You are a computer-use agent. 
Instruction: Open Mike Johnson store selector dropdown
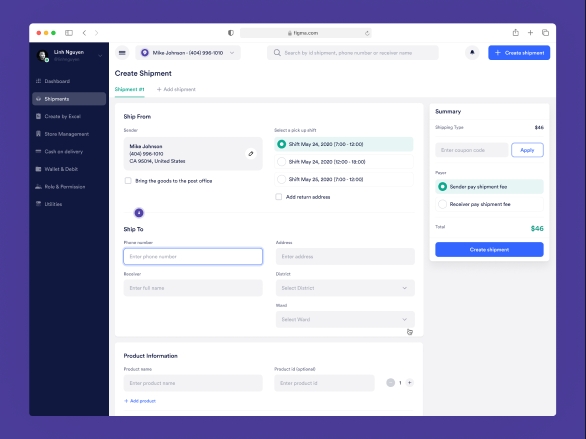click(x=188, y=53)
